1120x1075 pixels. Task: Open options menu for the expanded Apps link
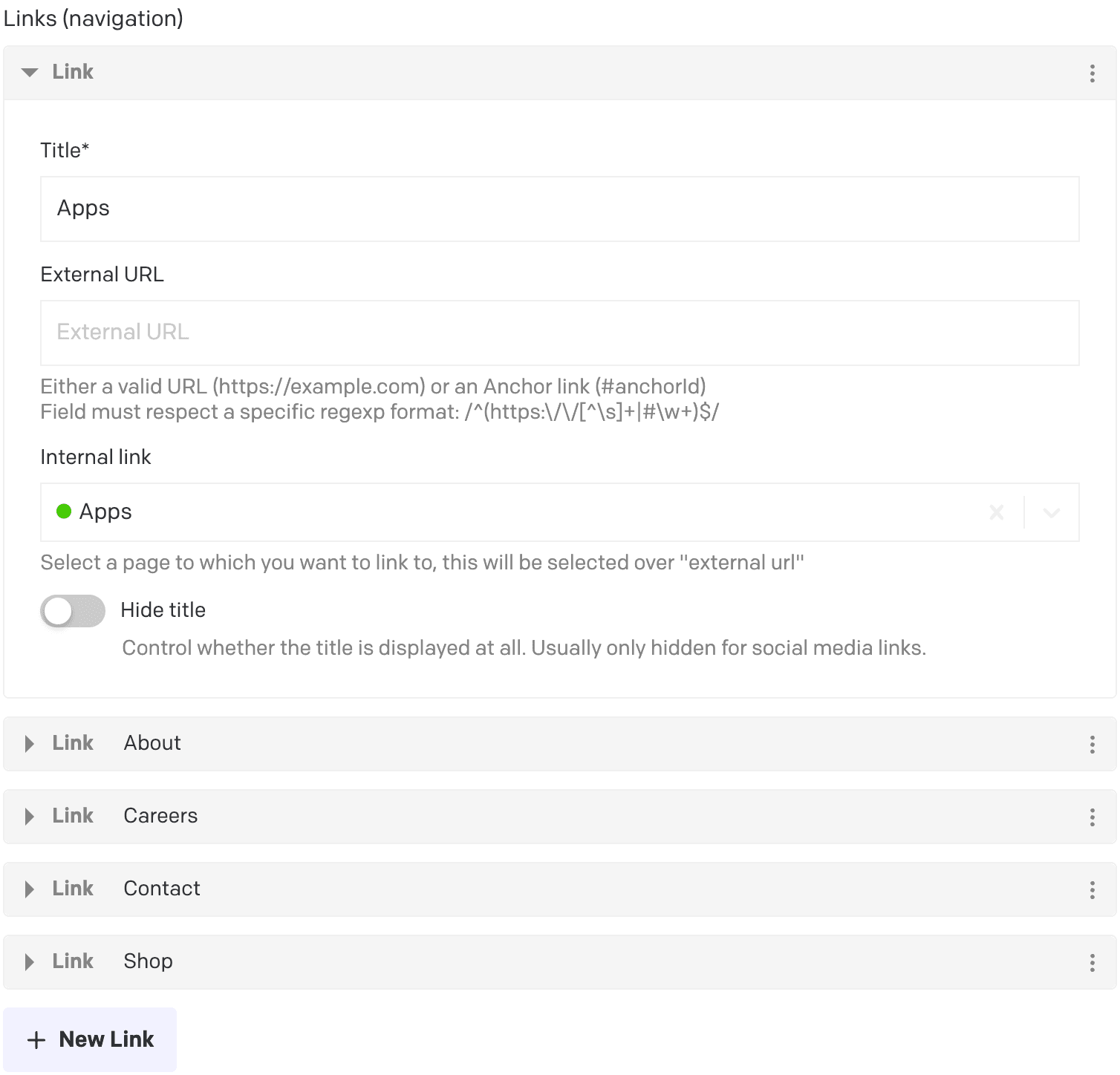click(1092, 73)
